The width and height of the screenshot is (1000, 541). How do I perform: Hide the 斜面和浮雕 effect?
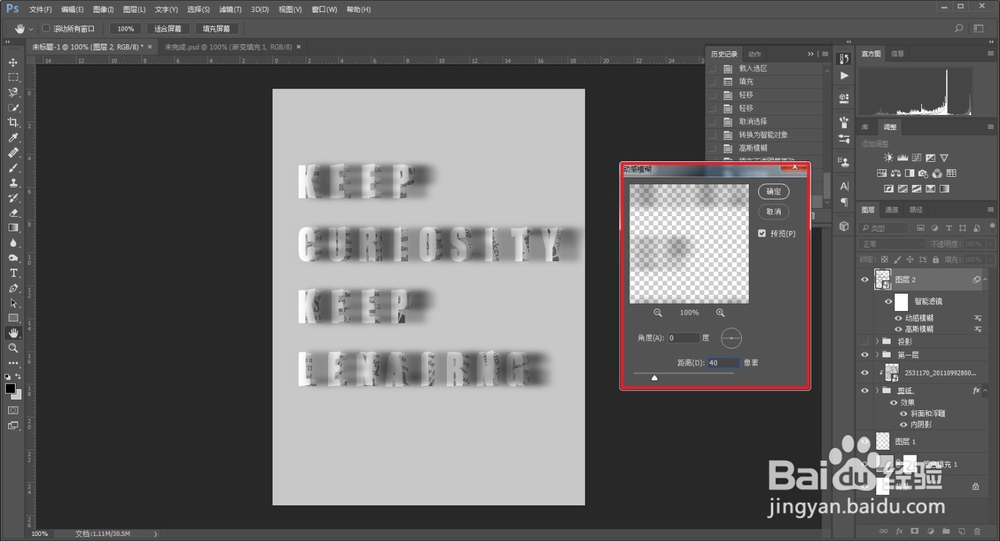click(x=903, y=413)
